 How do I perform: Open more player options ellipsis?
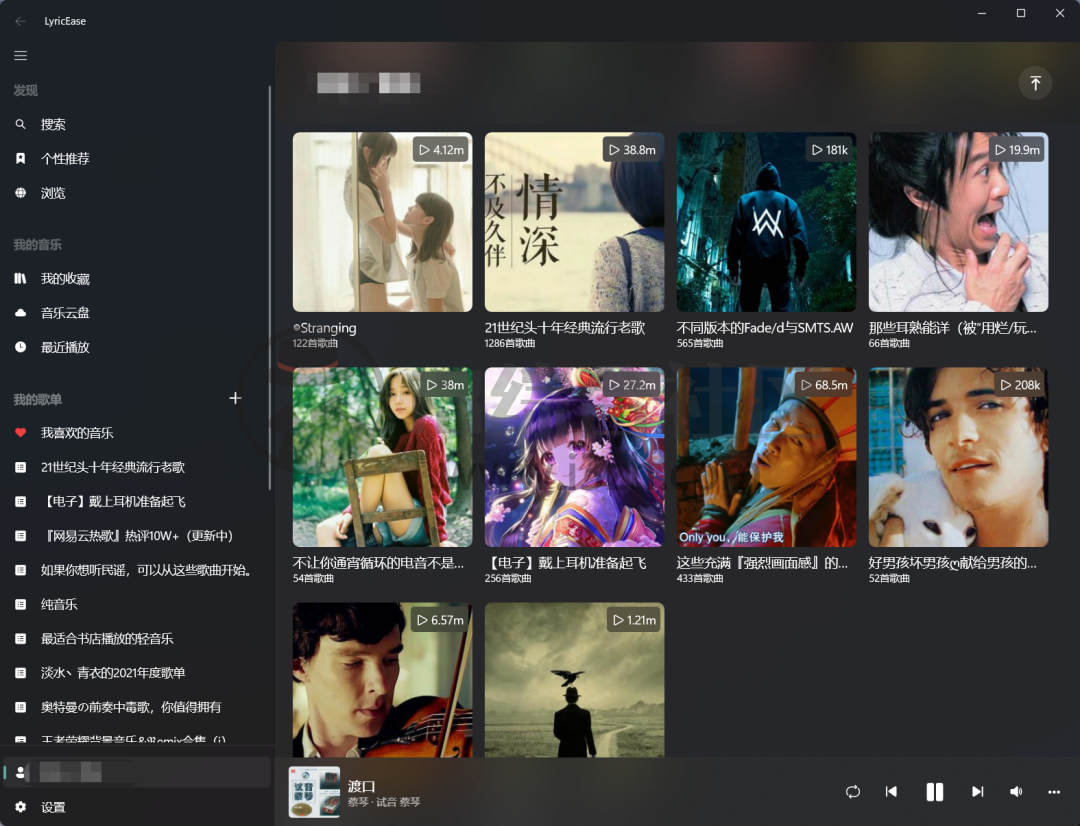[1054, 792]
